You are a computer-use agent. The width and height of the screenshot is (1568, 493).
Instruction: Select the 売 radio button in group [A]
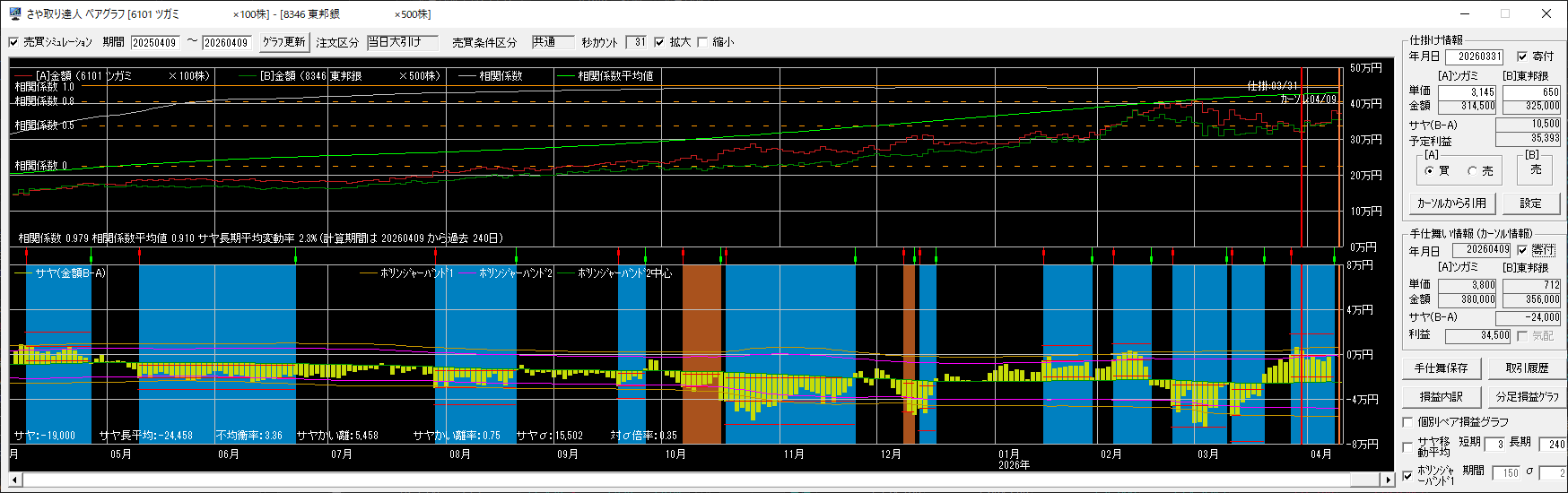(1472, 170)
